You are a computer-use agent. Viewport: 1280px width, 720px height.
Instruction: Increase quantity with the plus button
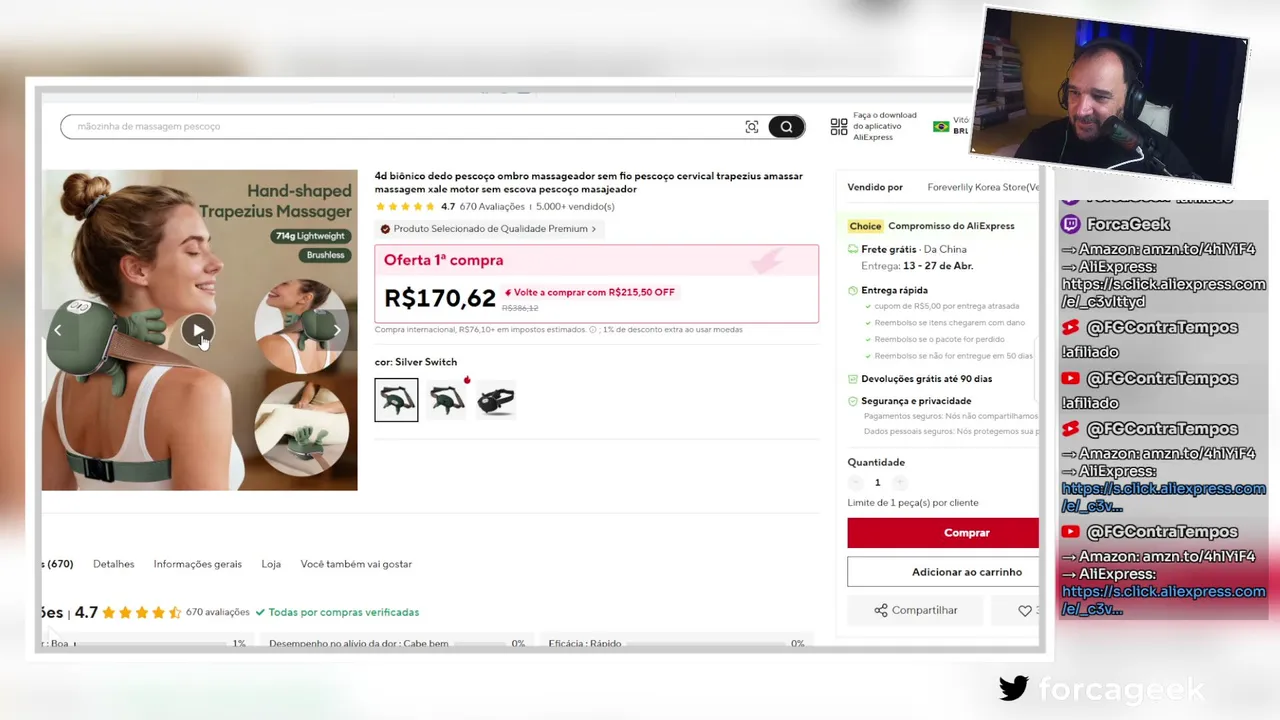pyautogui.click(x=900, y=483)
